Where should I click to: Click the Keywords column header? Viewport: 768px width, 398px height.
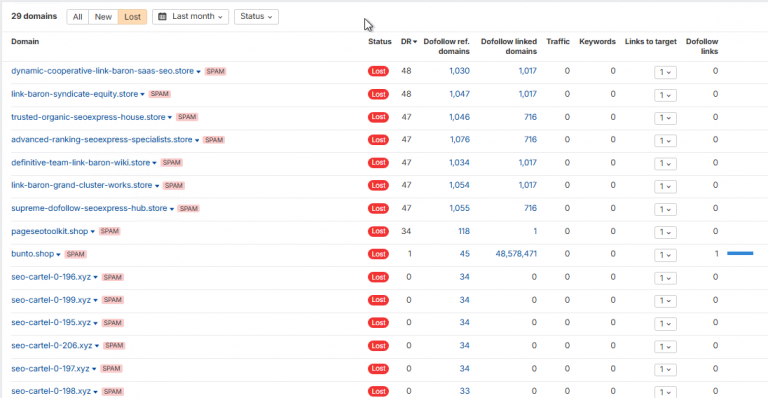coord(597,42)
